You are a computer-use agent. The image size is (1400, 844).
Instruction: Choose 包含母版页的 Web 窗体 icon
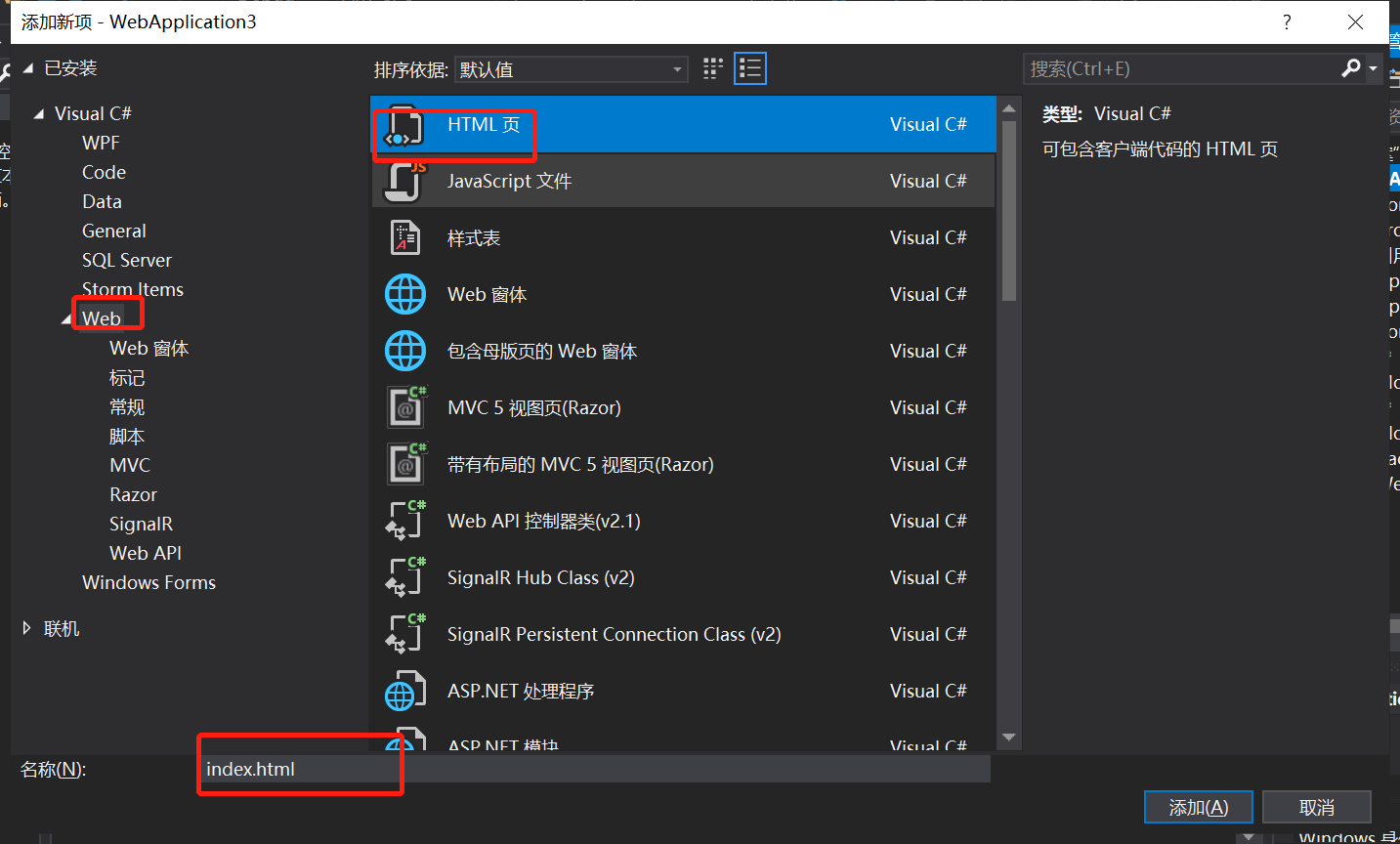tap(405, 351)
